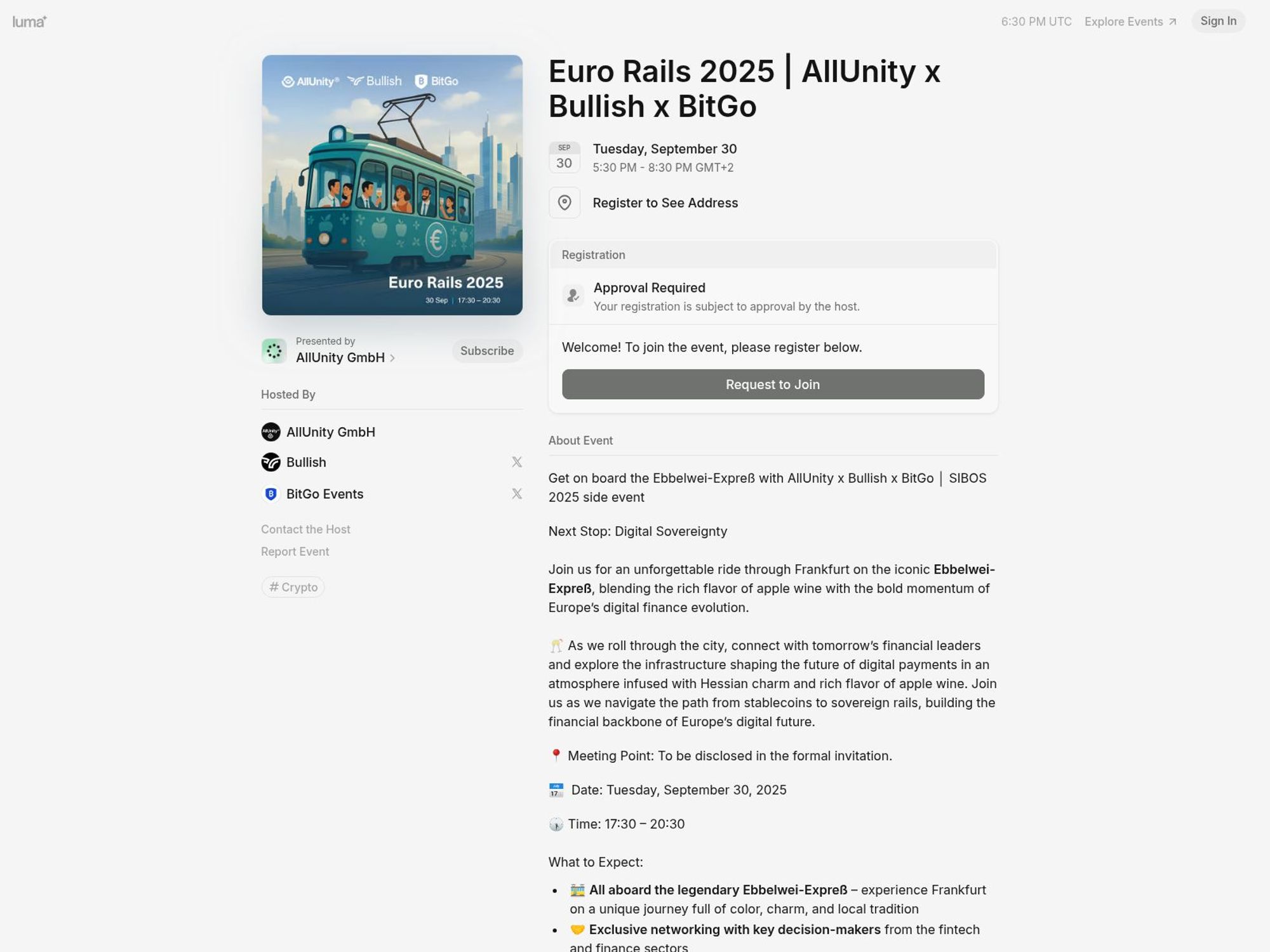Click Contact the Host link
Image resolution: width=1270 pixels, height=952 pixels.
(305, 529)
